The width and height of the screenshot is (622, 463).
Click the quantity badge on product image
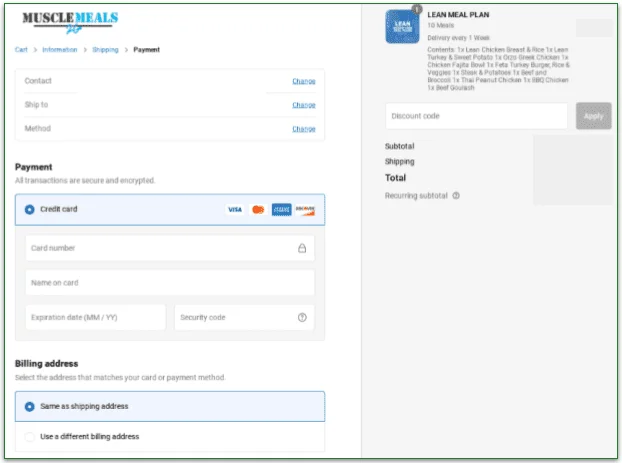[x=417, y=9]
